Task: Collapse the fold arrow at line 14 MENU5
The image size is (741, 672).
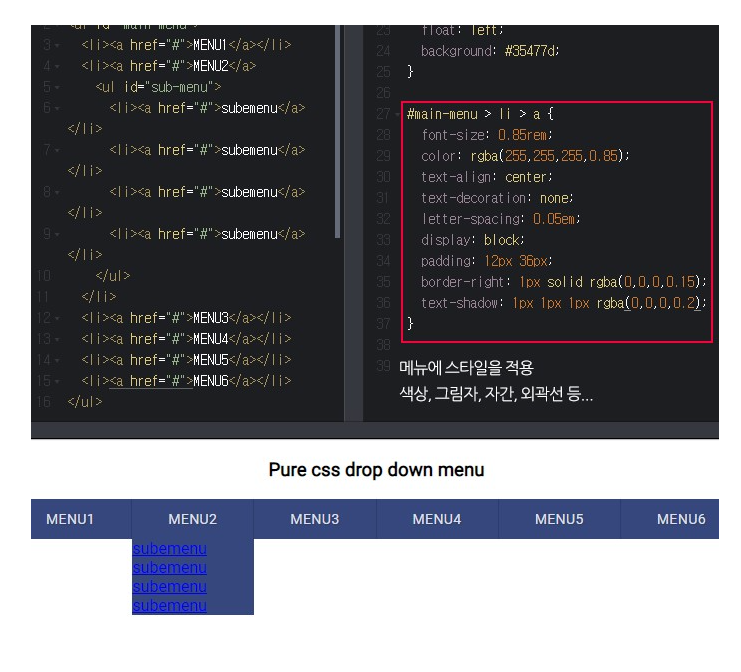Action: coord(57,361)
